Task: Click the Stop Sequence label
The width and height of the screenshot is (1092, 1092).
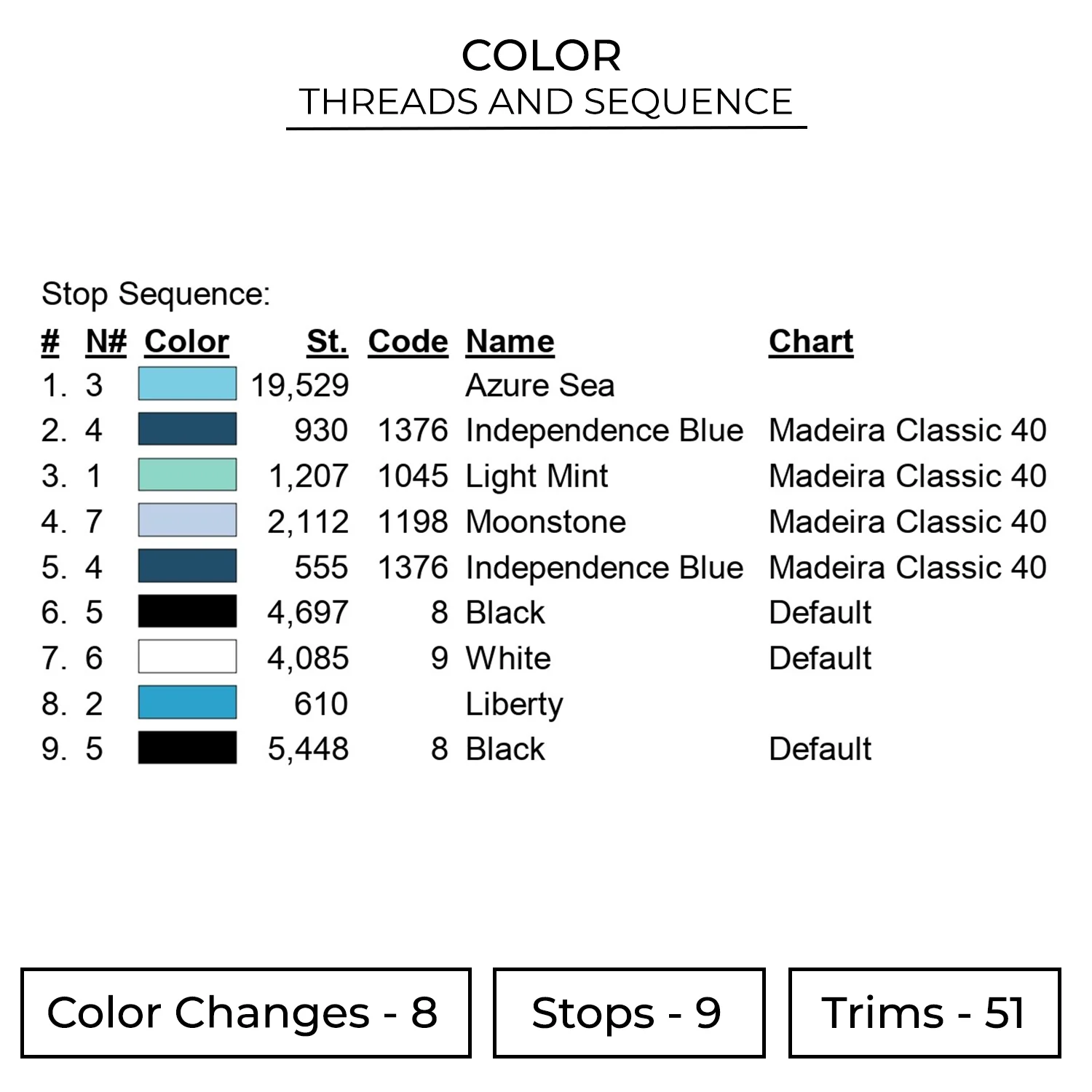Action: click(x=156, y=294)
